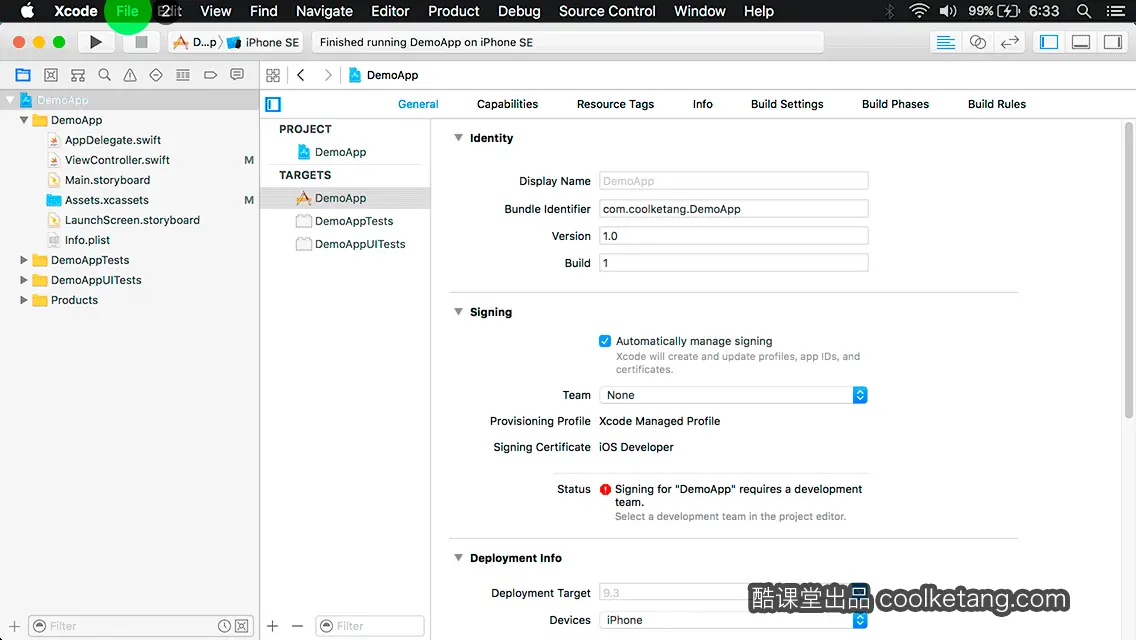Add a file using navigator plus button
This screenshot has width=1136, height=640.
click(14, 626)
